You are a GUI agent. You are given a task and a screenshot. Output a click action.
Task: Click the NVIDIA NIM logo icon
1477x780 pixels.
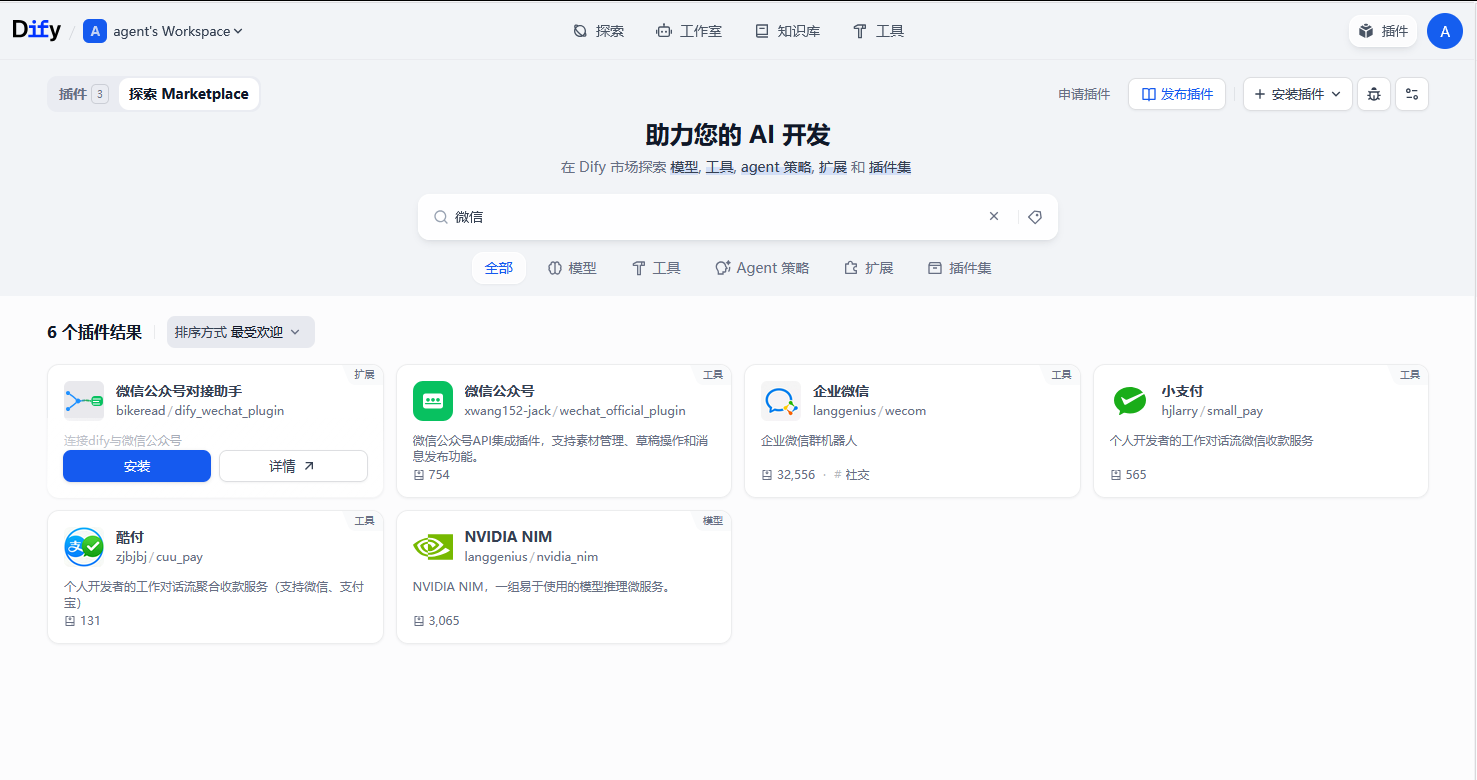pos(433,547)
